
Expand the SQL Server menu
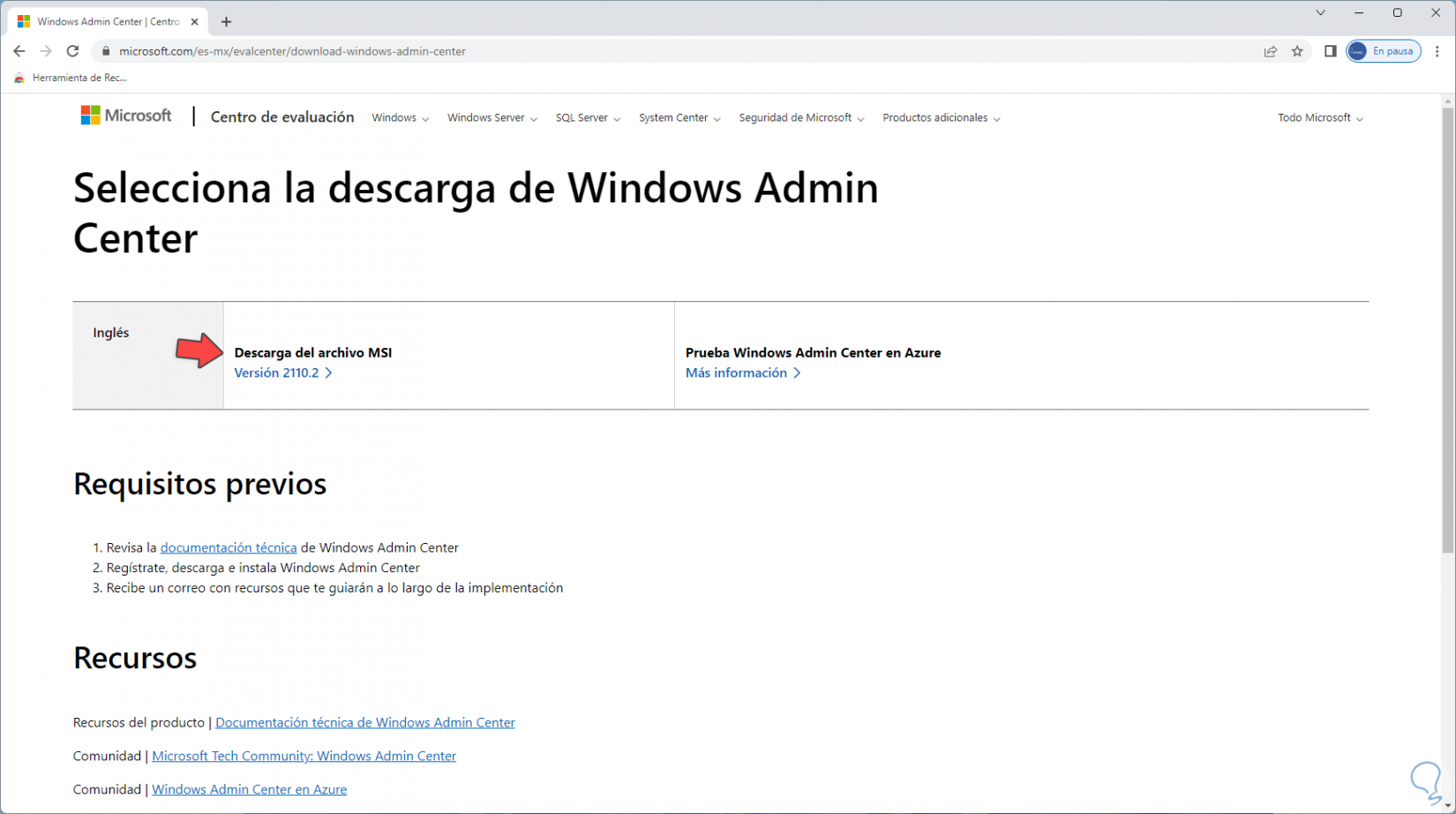(588, 117)
